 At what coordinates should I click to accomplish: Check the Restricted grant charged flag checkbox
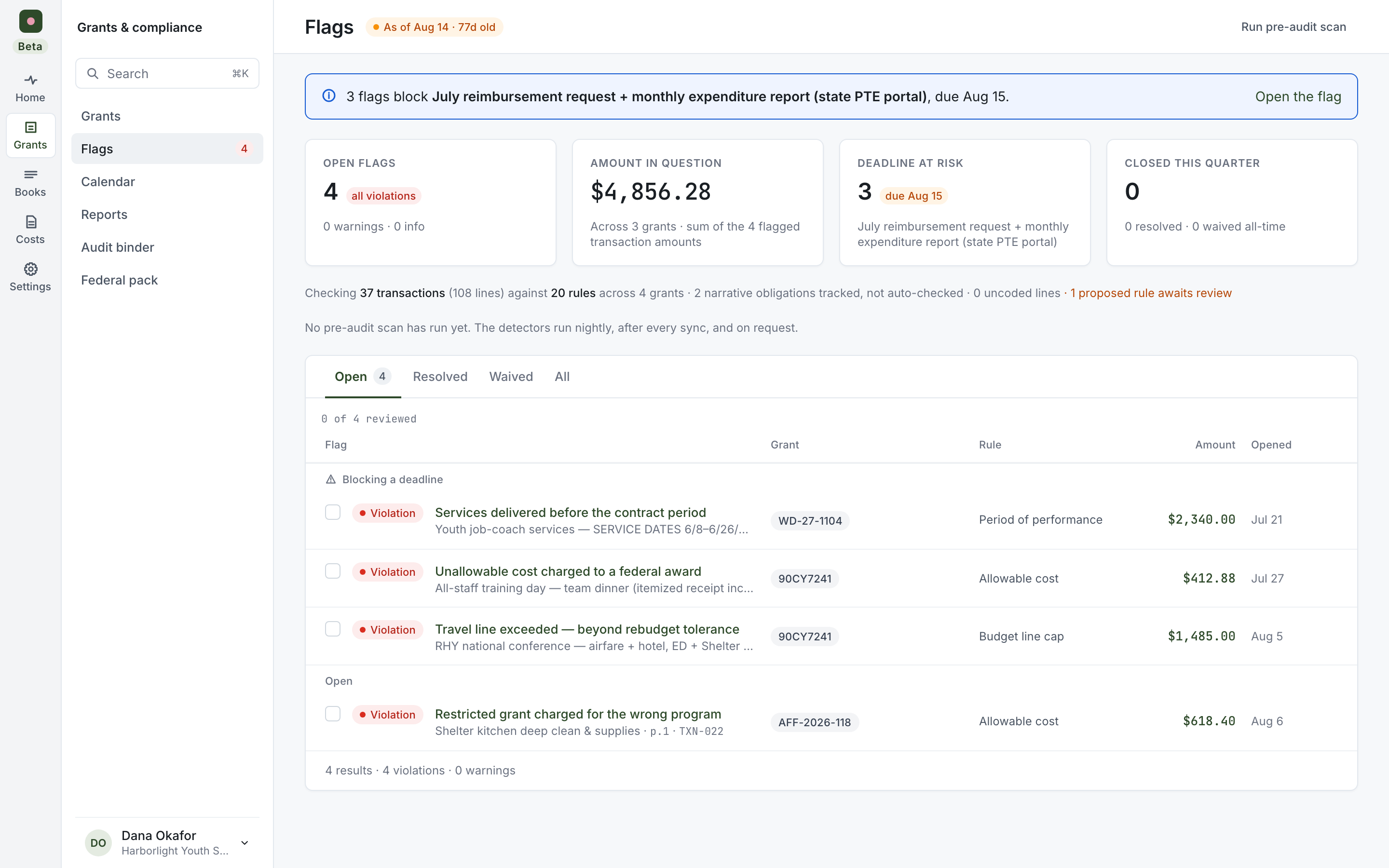(x=333, y=714)
